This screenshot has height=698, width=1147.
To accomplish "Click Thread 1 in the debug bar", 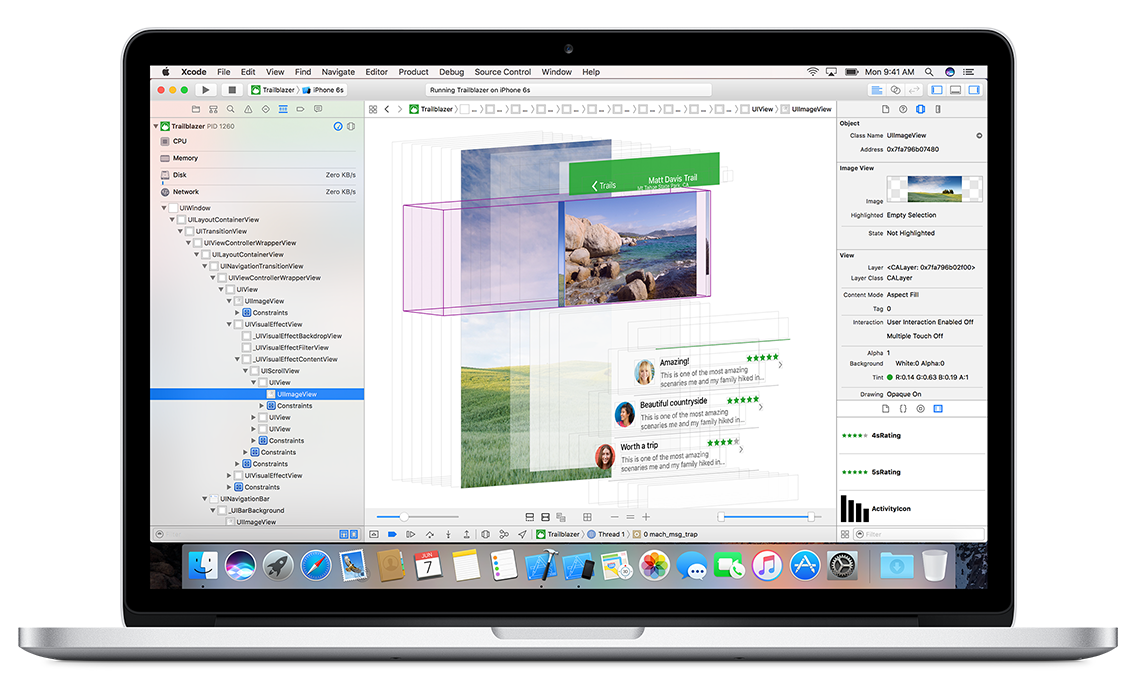I will click(606, 535).
